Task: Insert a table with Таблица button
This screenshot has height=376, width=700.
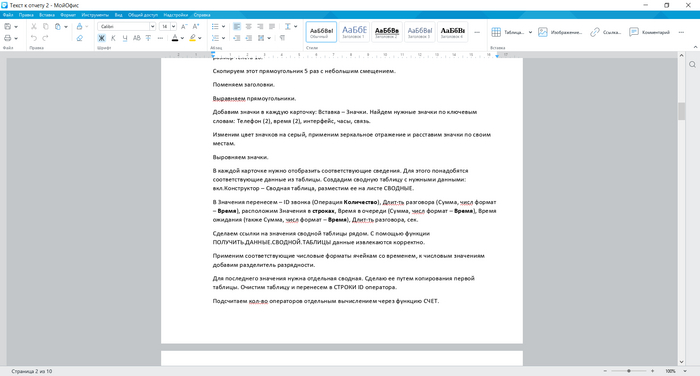Action: click(x=507, y=32)
